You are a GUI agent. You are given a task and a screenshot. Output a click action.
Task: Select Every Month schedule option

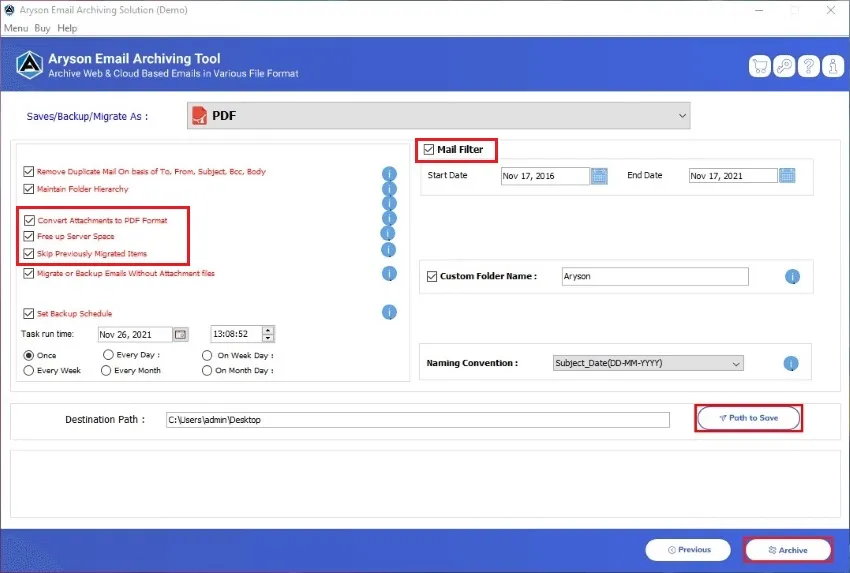[x=106, y=370]
